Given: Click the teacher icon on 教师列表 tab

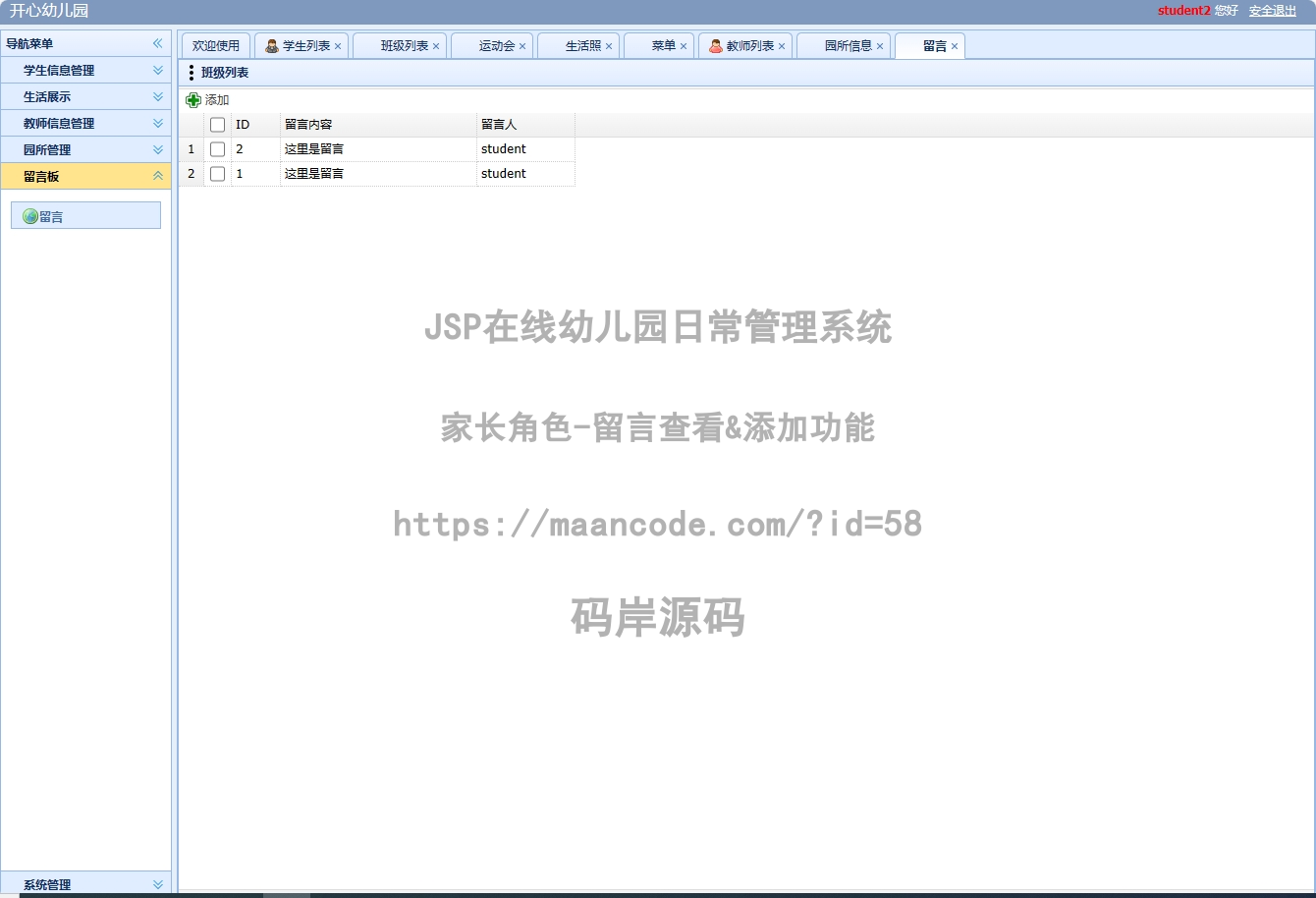Looking at the screenshot, I should coord(716,46).
